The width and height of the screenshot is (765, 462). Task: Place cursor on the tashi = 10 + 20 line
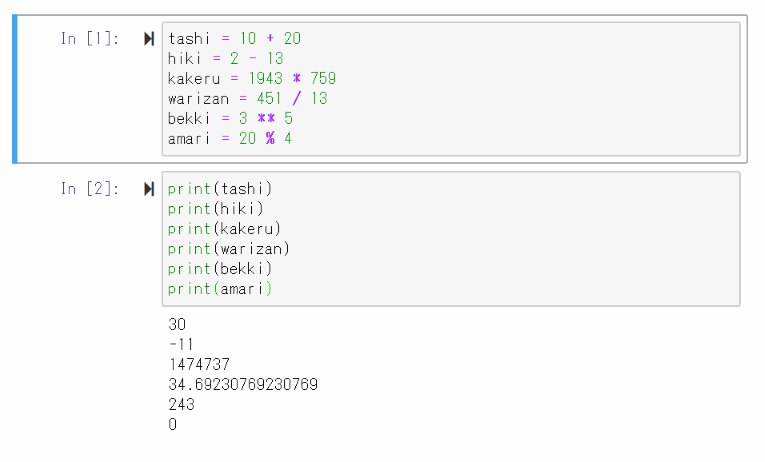click(x=235, y=39)
